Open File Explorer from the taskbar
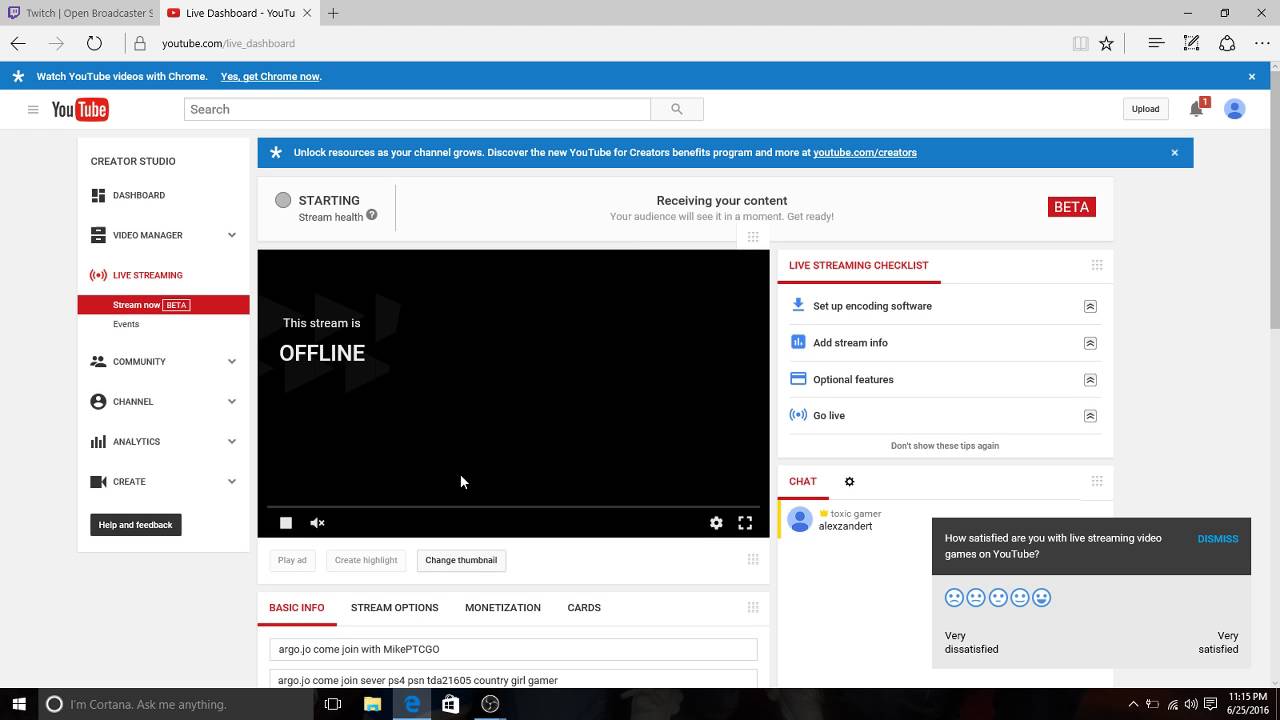The image size is (1280, 720). click(x=372, y=704)
